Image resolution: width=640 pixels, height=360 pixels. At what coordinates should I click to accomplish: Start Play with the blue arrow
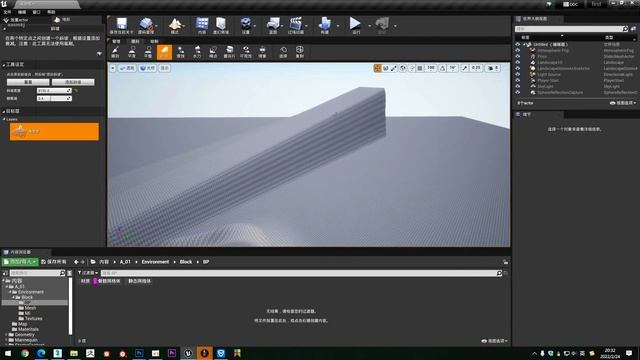(355, 25)
